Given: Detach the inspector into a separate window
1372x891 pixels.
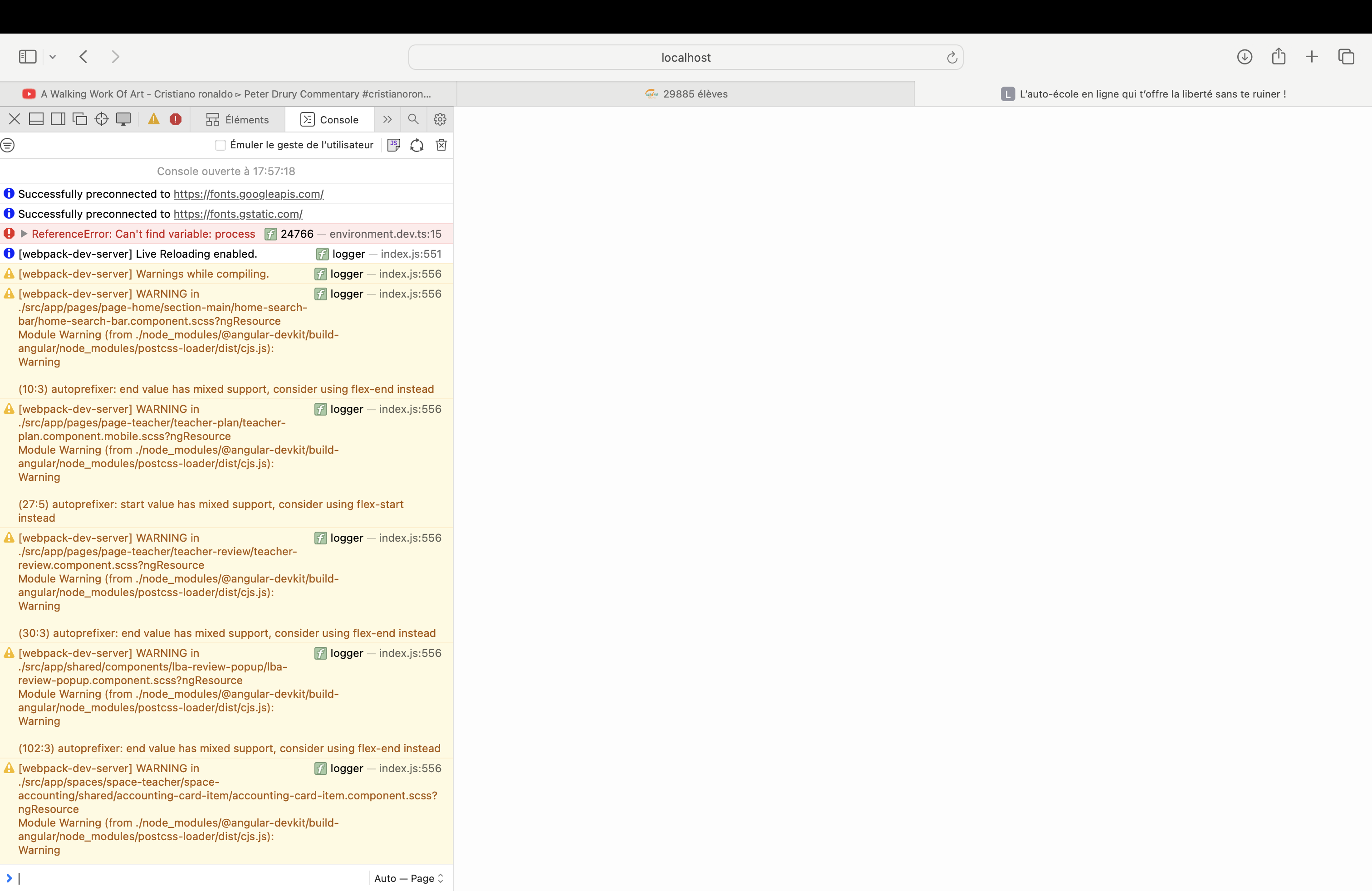Looking at the screenshot, I should [79, 119].
